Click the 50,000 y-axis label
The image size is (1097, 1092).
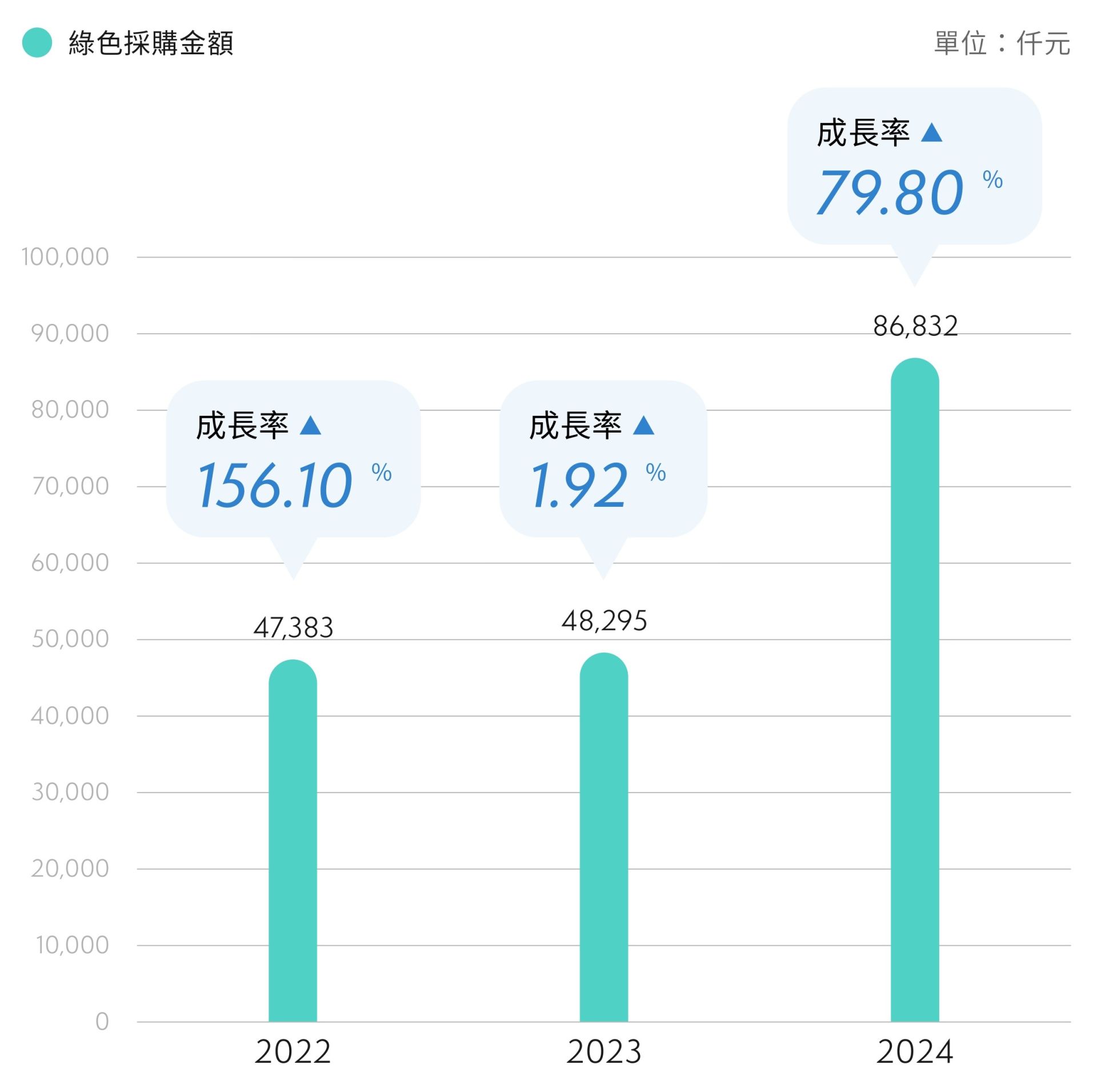point(70,639)
